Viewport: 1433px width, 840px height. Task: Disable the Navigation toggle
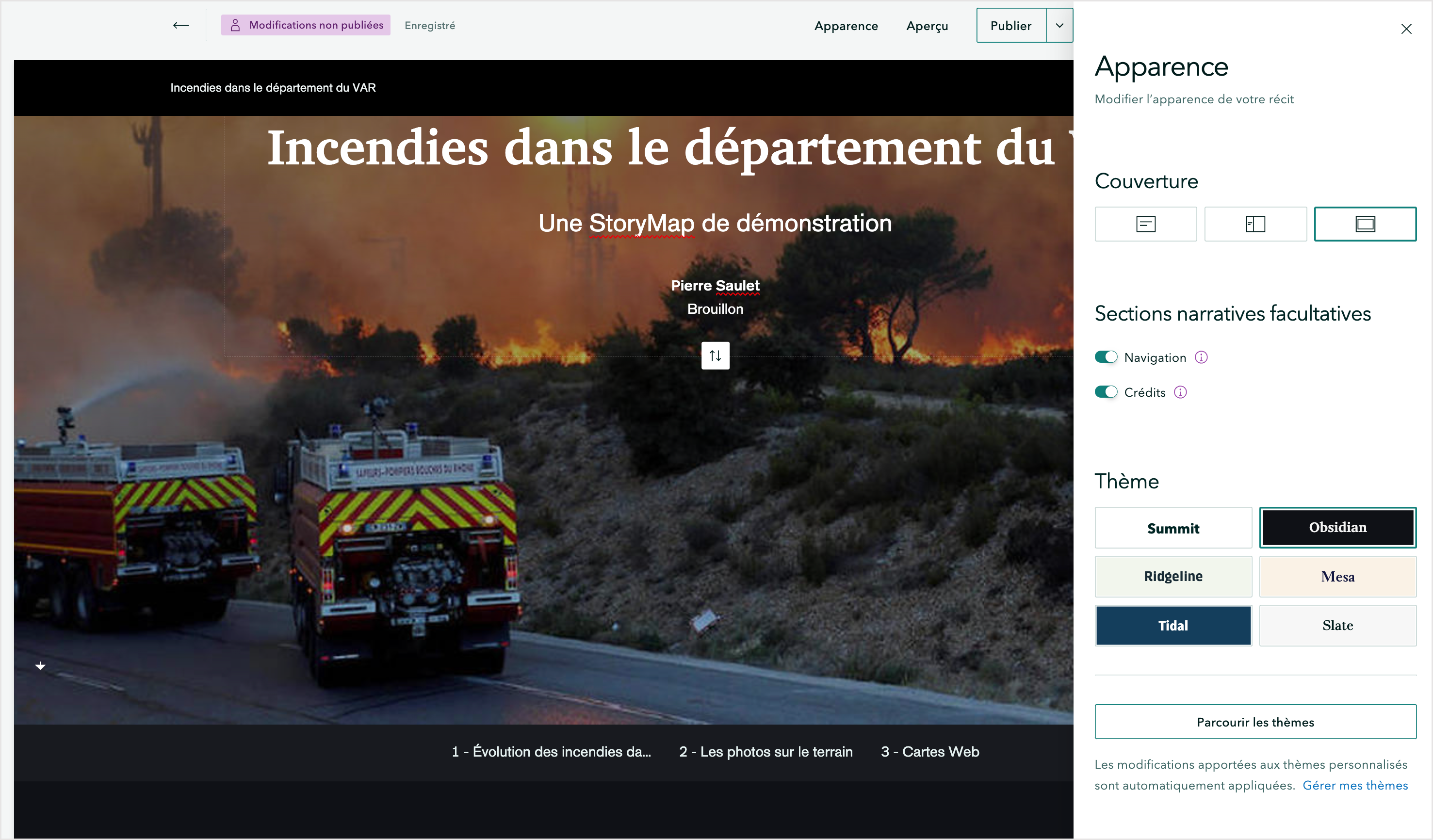coord(1106,357)
